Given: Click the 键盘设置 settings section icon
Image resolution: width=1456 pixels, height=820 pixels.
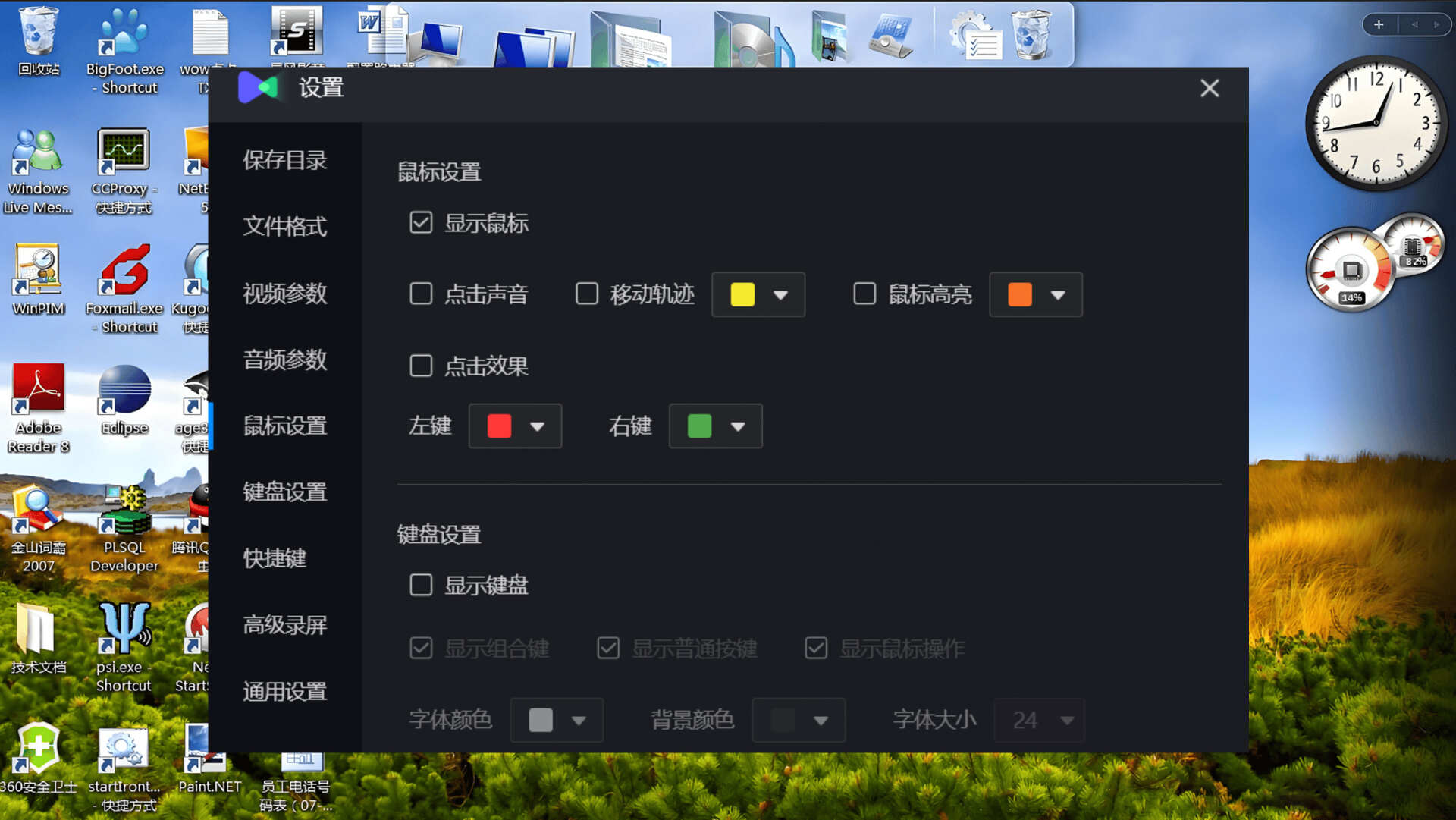Looking at the screenshot, I should [284, 492].
